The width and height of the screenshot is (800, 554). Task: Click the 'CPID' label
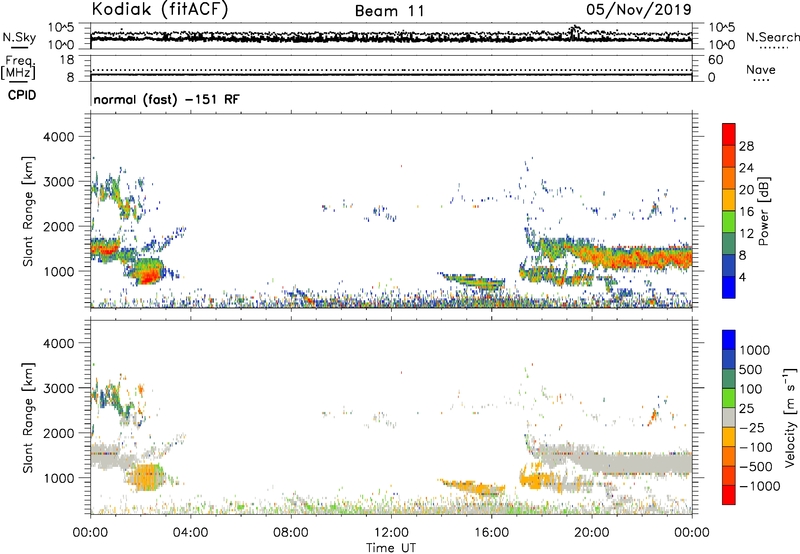pos(22,95)
